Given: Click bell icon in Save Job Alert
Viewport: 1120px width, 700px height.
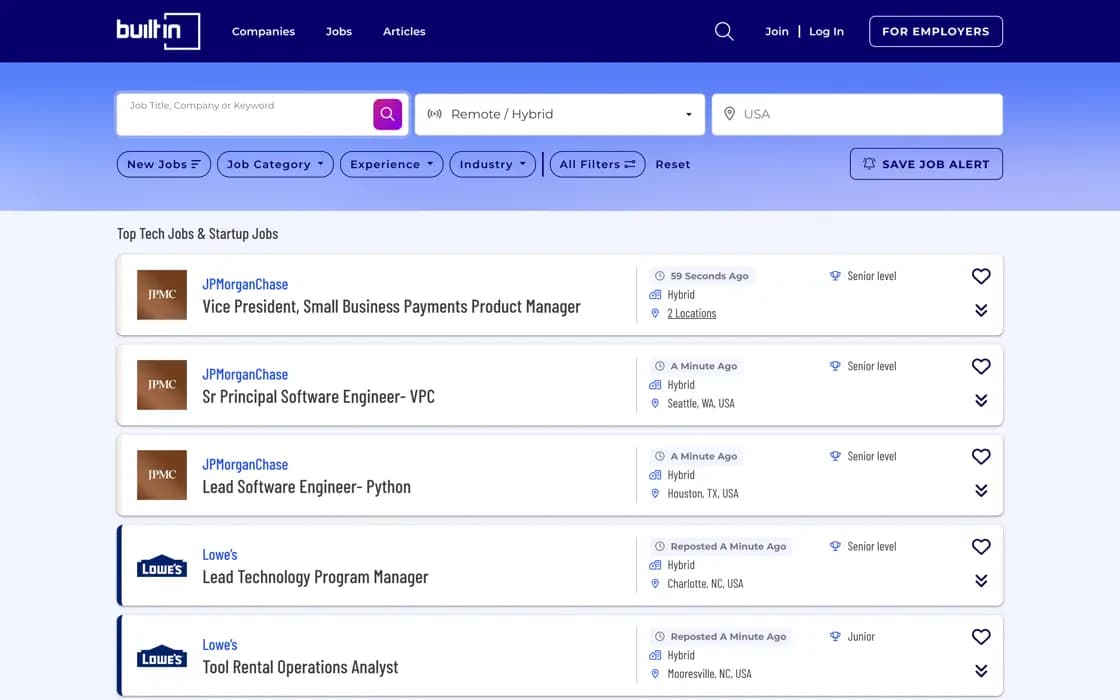Looking at the screenshot, I should pos(869,164).
